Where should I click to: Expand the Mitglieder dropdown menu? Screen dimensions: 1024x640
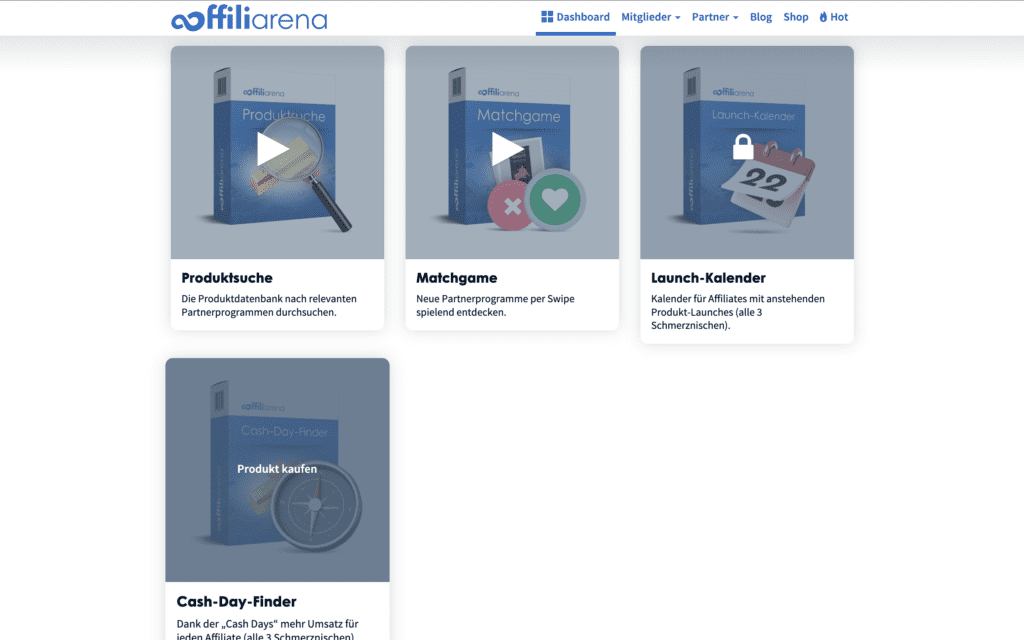[650, 17]
